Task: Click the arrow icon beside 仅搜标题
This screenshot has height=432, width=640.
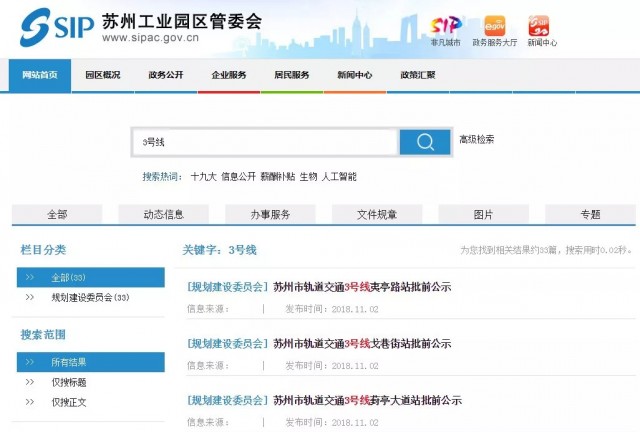Action: tap(30, 382)
